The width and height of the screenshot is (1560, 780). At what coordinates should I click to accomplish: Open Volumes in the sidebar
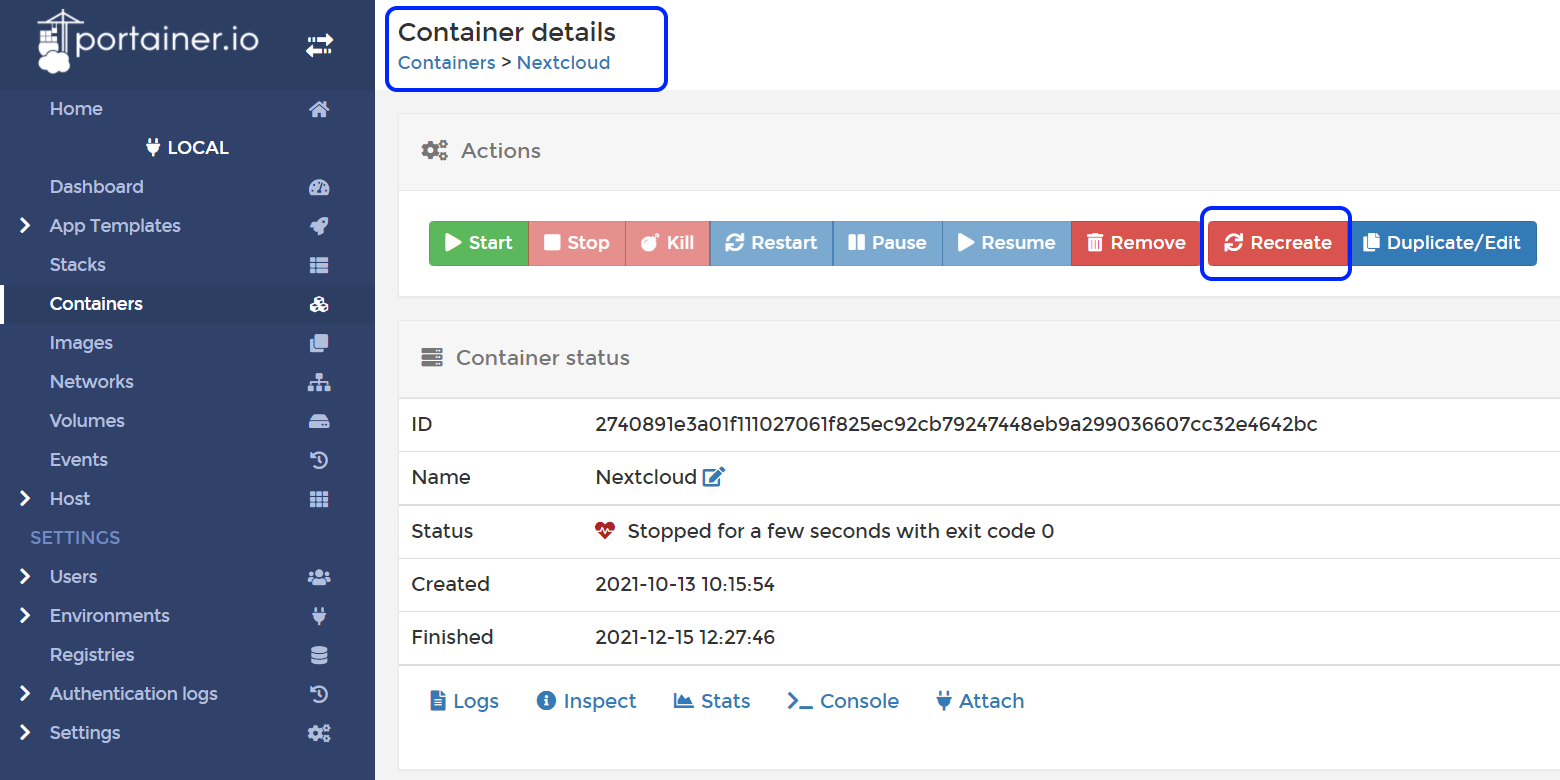click(x=187, y=421)
